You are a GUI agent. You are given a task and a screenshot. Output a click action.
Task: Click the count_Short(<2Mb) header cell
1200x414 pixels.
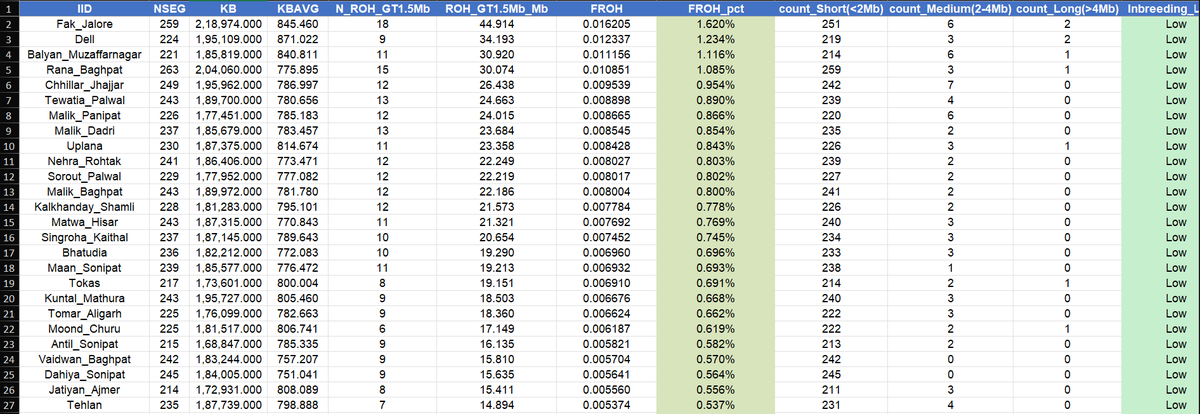(x=829, y=8)
